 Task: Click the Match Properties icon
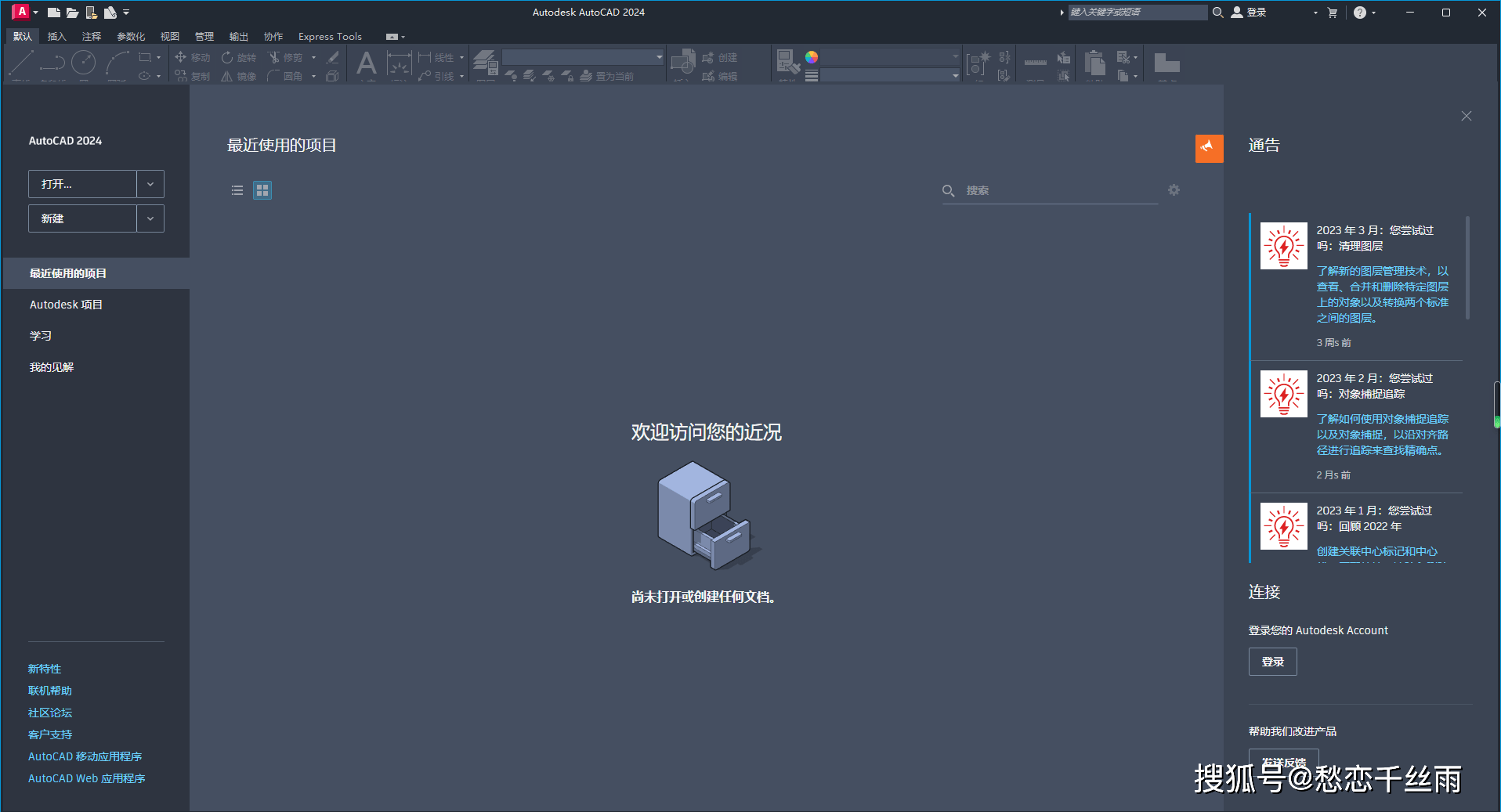787,61
